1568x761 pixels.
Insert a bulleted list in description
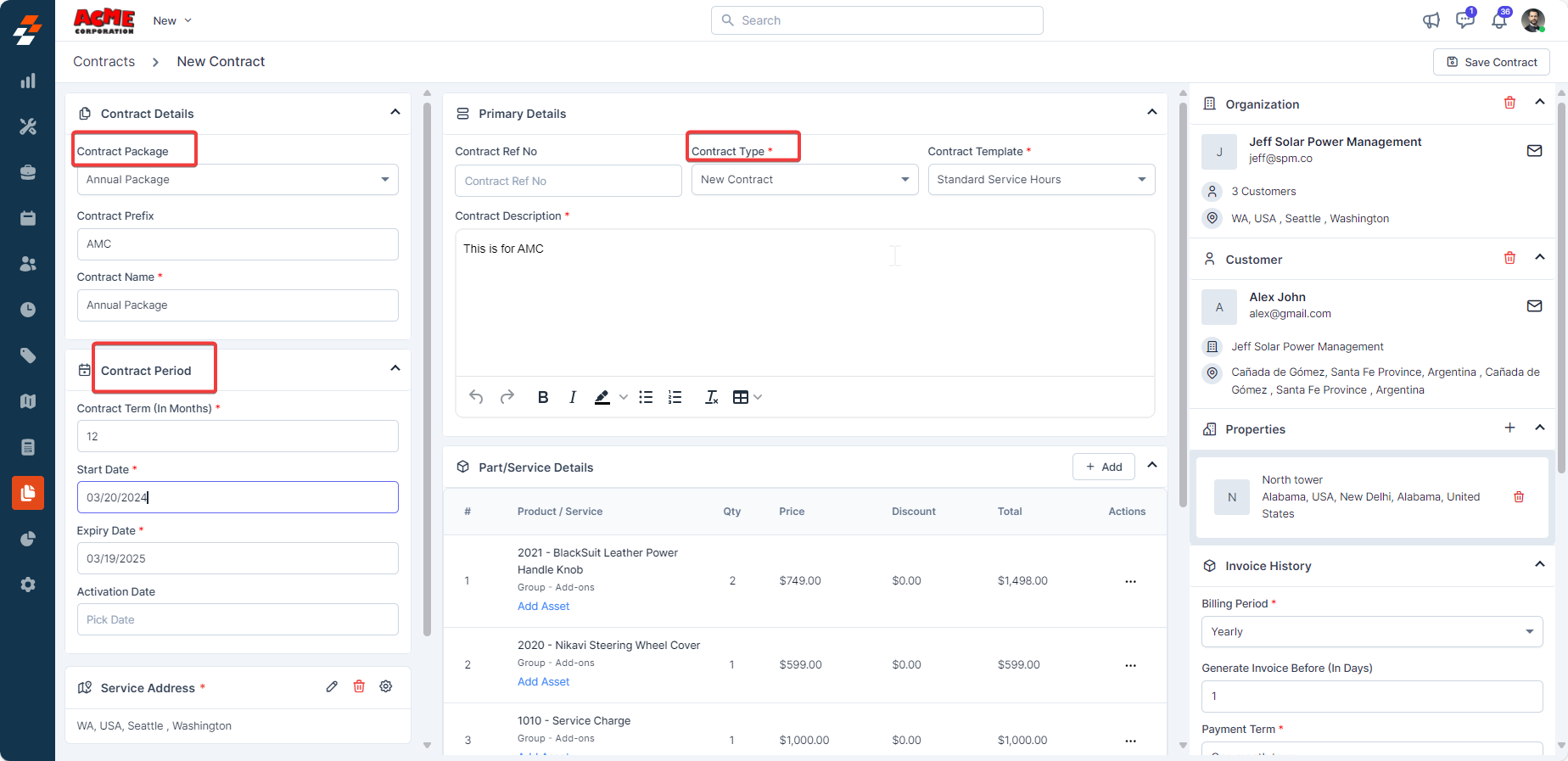coord(646,397)
